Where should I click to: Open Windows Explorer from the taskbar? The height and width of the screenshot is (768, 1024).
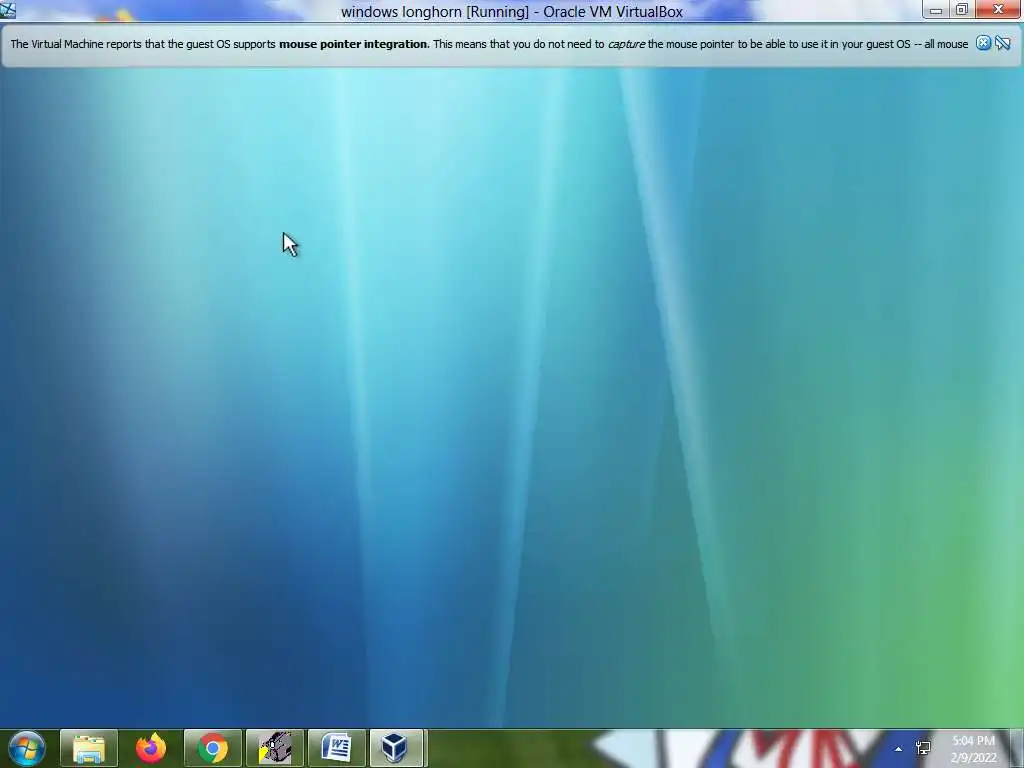[89, 748]
